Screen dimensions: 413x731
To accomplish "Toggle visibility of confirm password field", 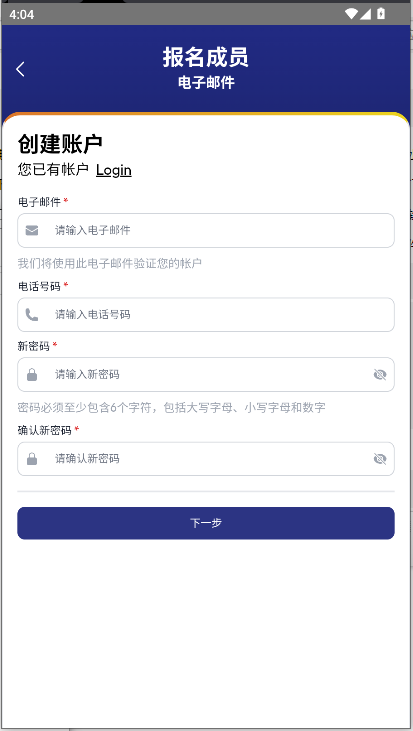I will (x=380, y=459).
